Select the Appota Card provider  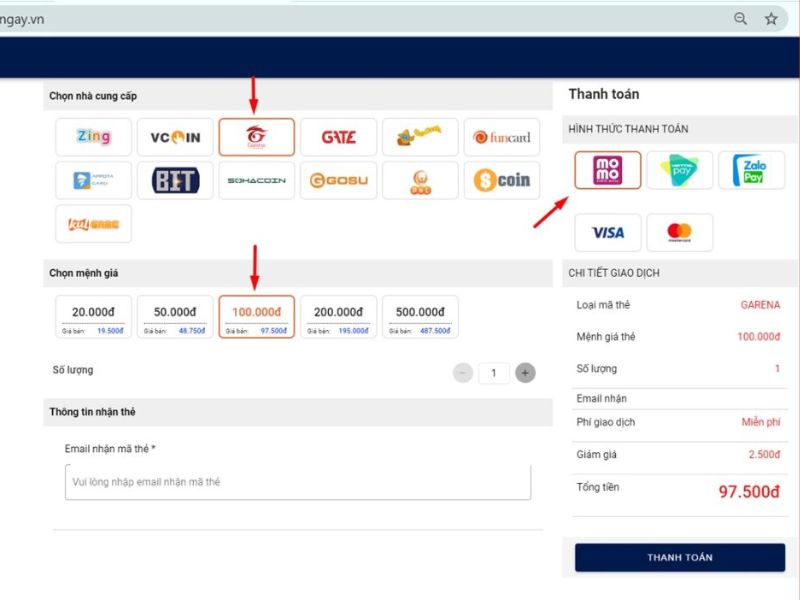tap(93, 180)
